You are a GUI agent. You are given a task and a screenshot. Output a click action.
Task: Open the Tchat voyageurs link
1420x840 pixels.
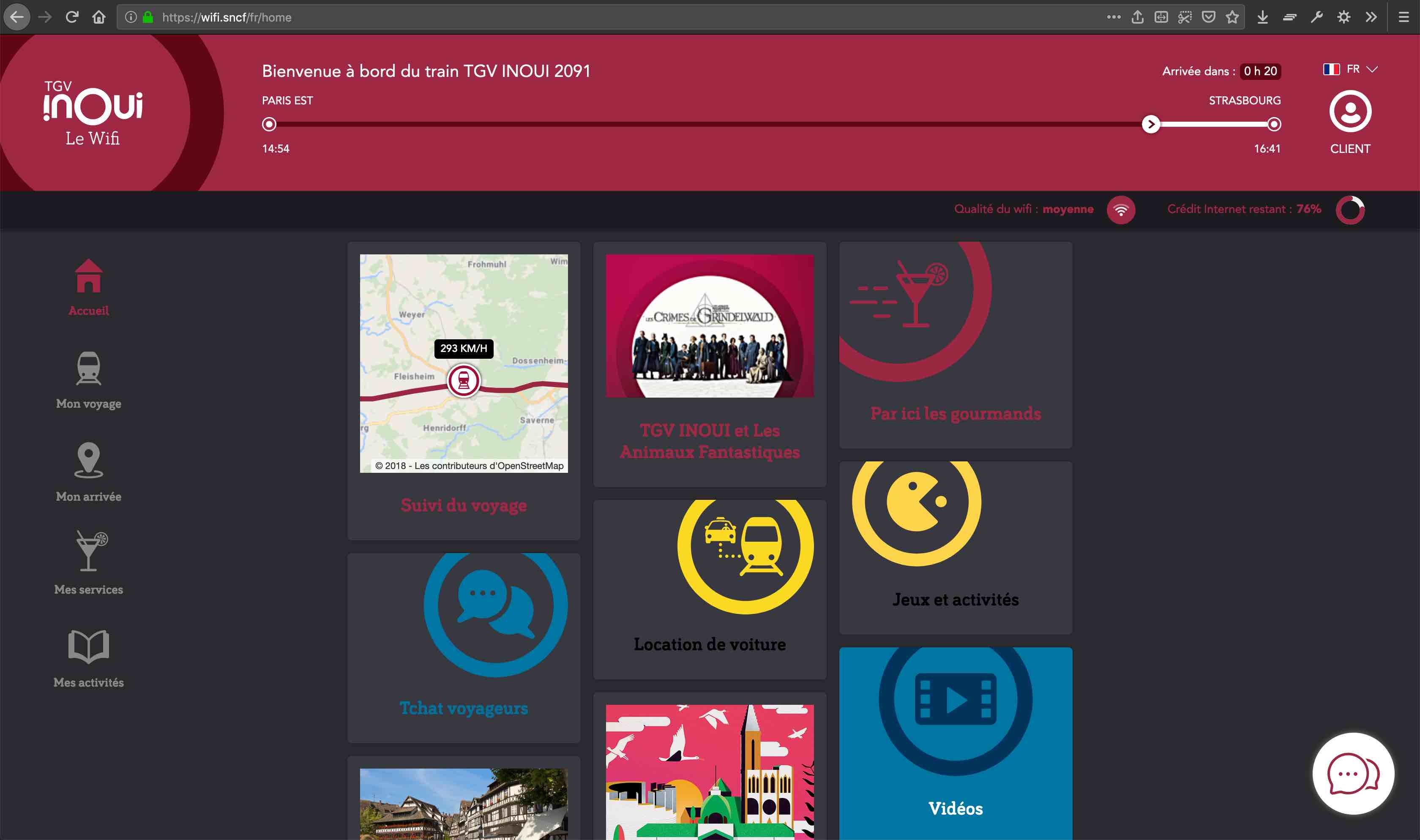click(x=464, y=708)
